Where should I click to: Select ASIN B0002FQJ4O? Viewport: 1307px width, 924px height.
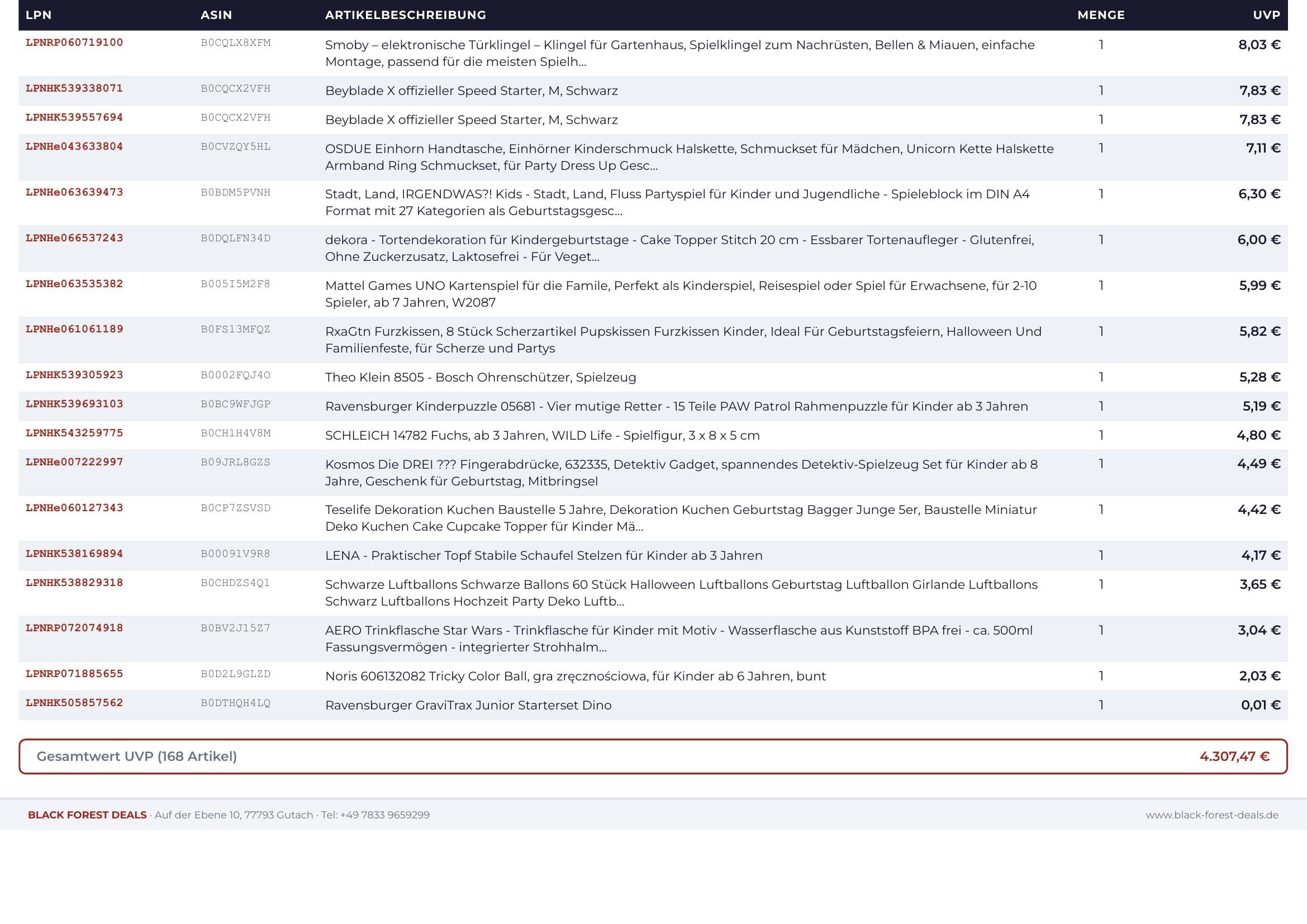[236, 375]
